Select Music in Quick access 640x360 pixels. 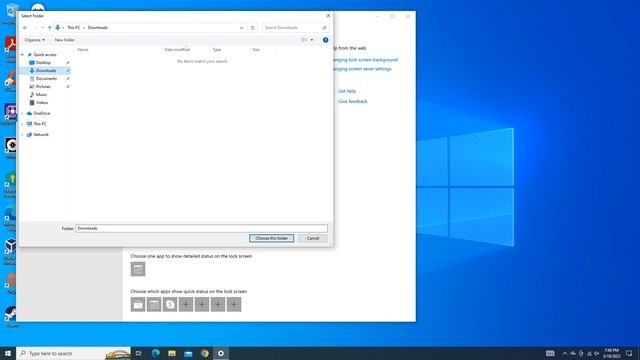coord(41,95)
